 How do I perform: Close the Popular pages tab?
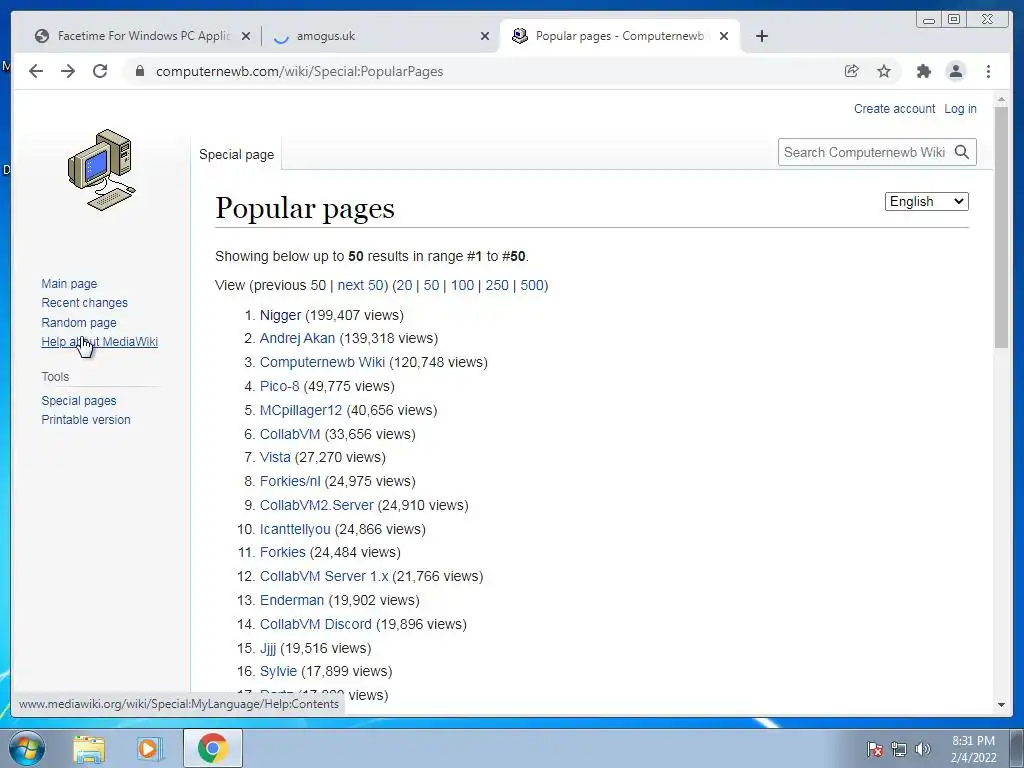724,36
